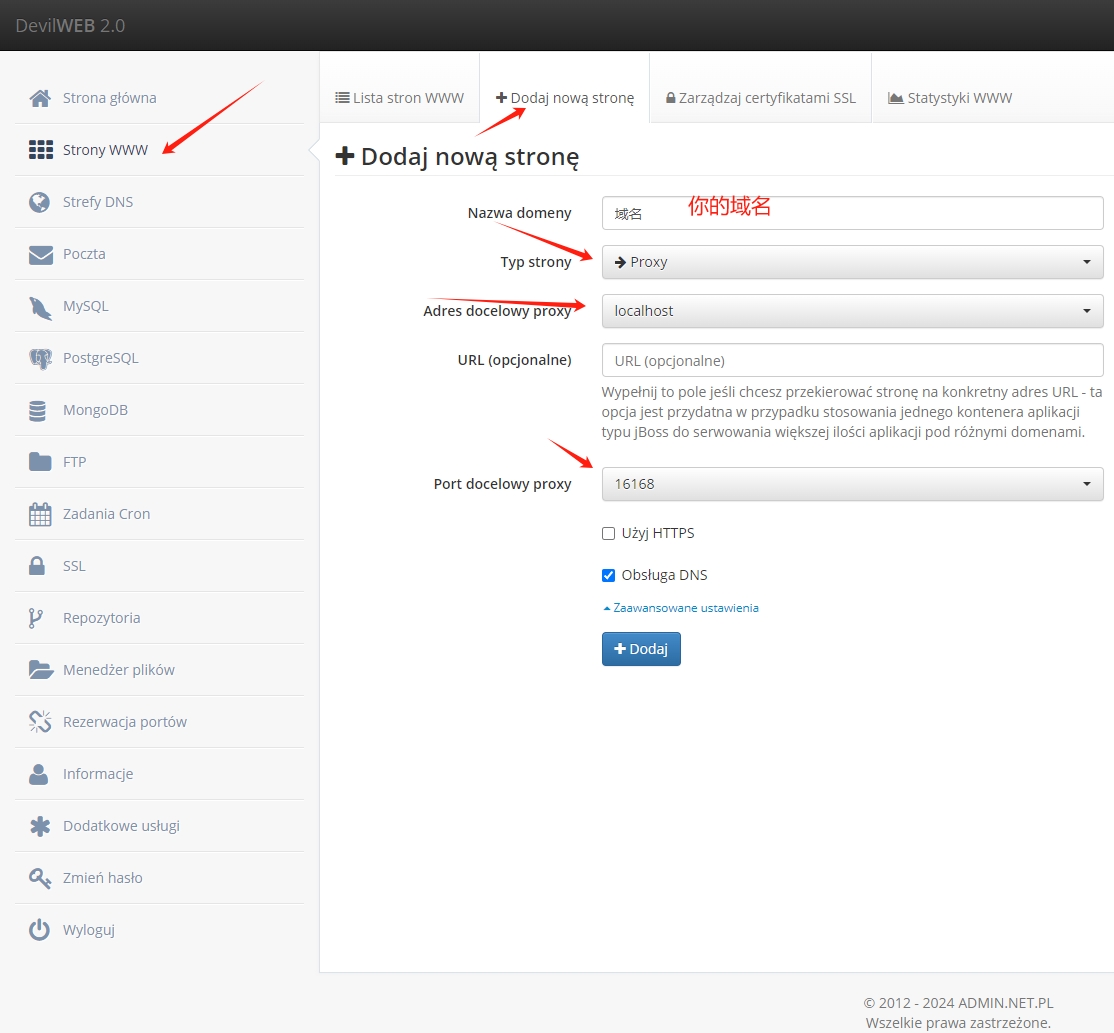Screen dimensions: 1114x1033
Task: Select the MongoDB database icon
Action: click(x=38, y=410)
